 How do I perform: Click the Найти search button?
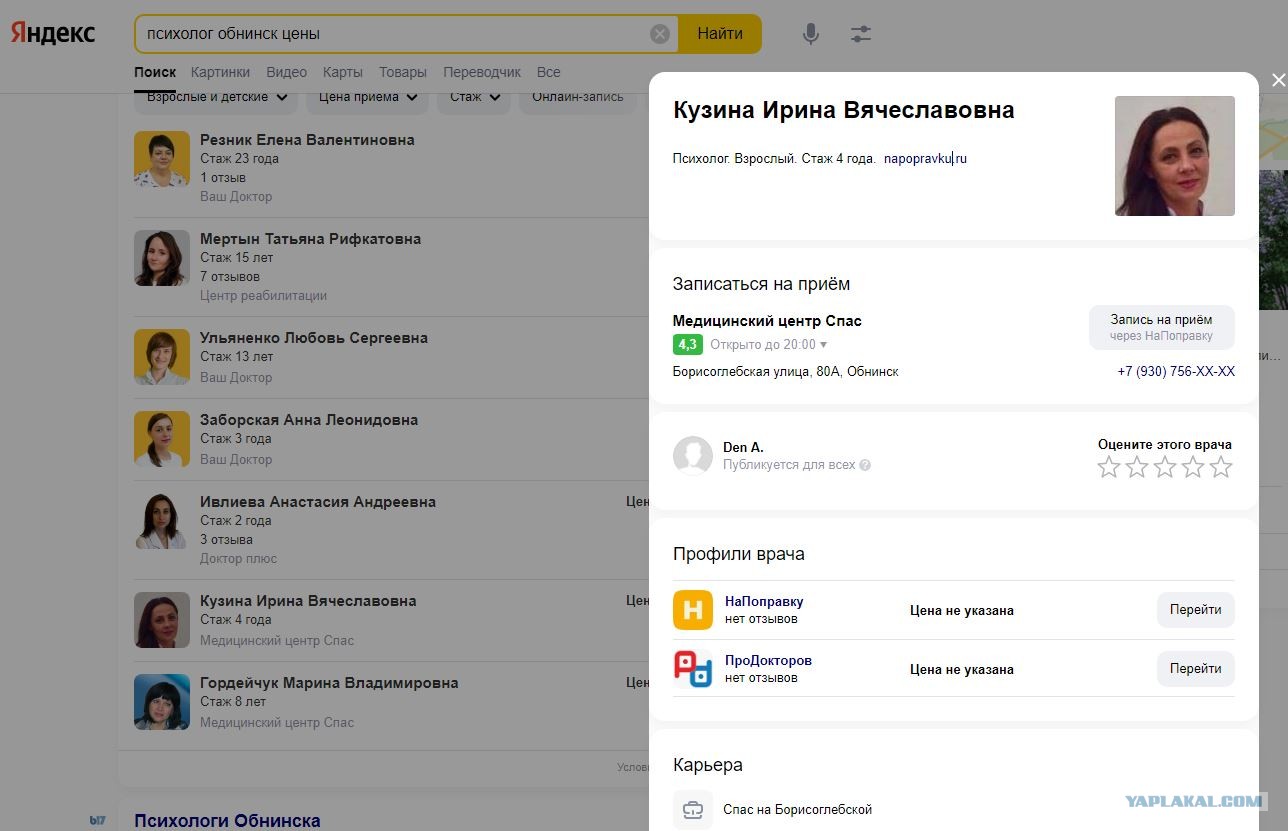(720, 34)
